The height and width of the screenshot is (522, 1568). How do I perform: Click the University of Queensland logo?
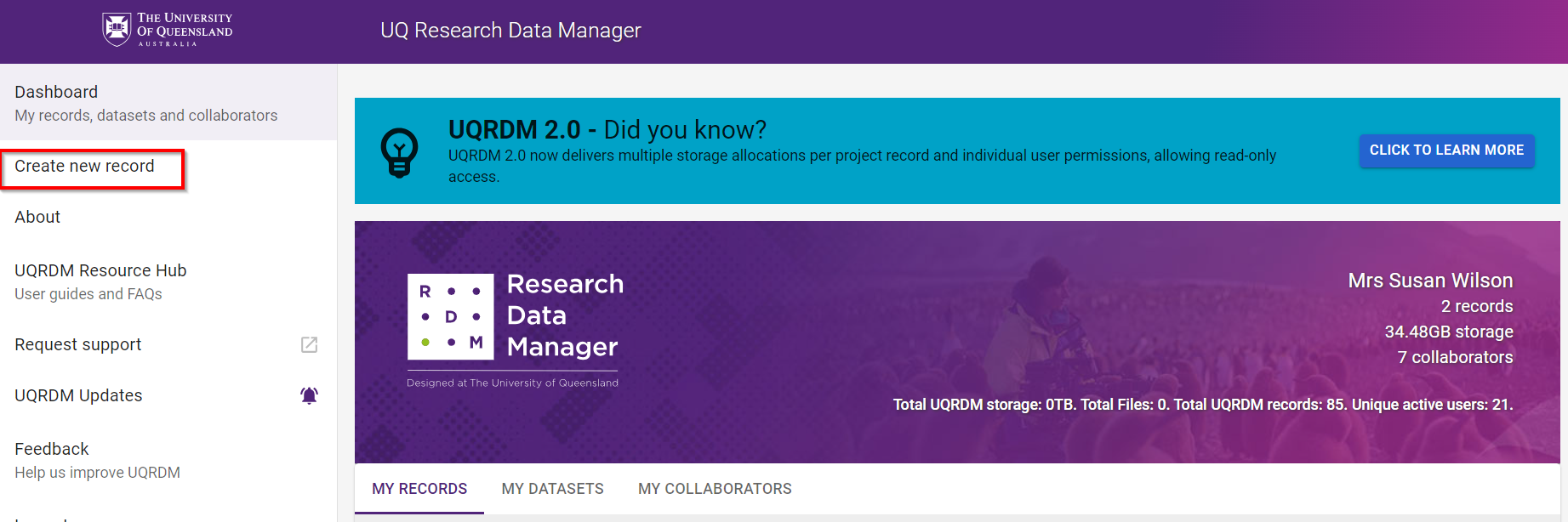[167, 30]
